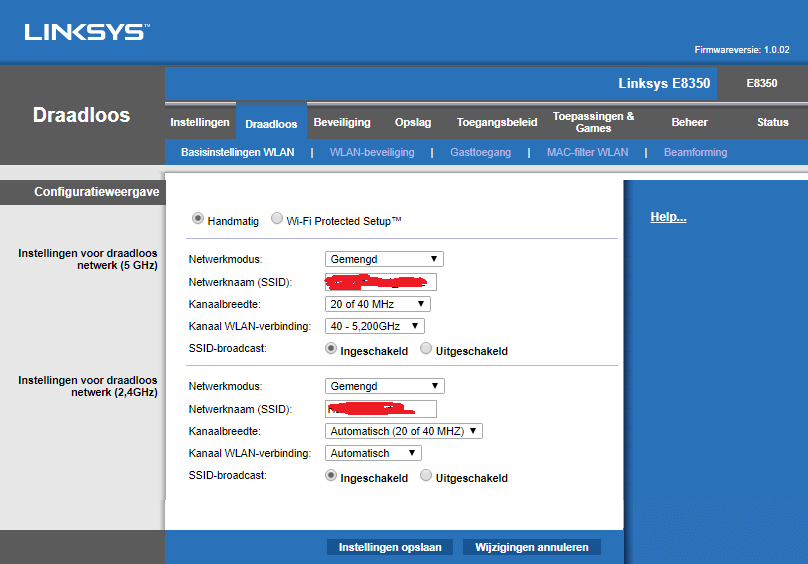Click the Firmwareversie: 1.0.02 text
The height and width of the screenshot is (564, 808).
[x=742, y=50]
